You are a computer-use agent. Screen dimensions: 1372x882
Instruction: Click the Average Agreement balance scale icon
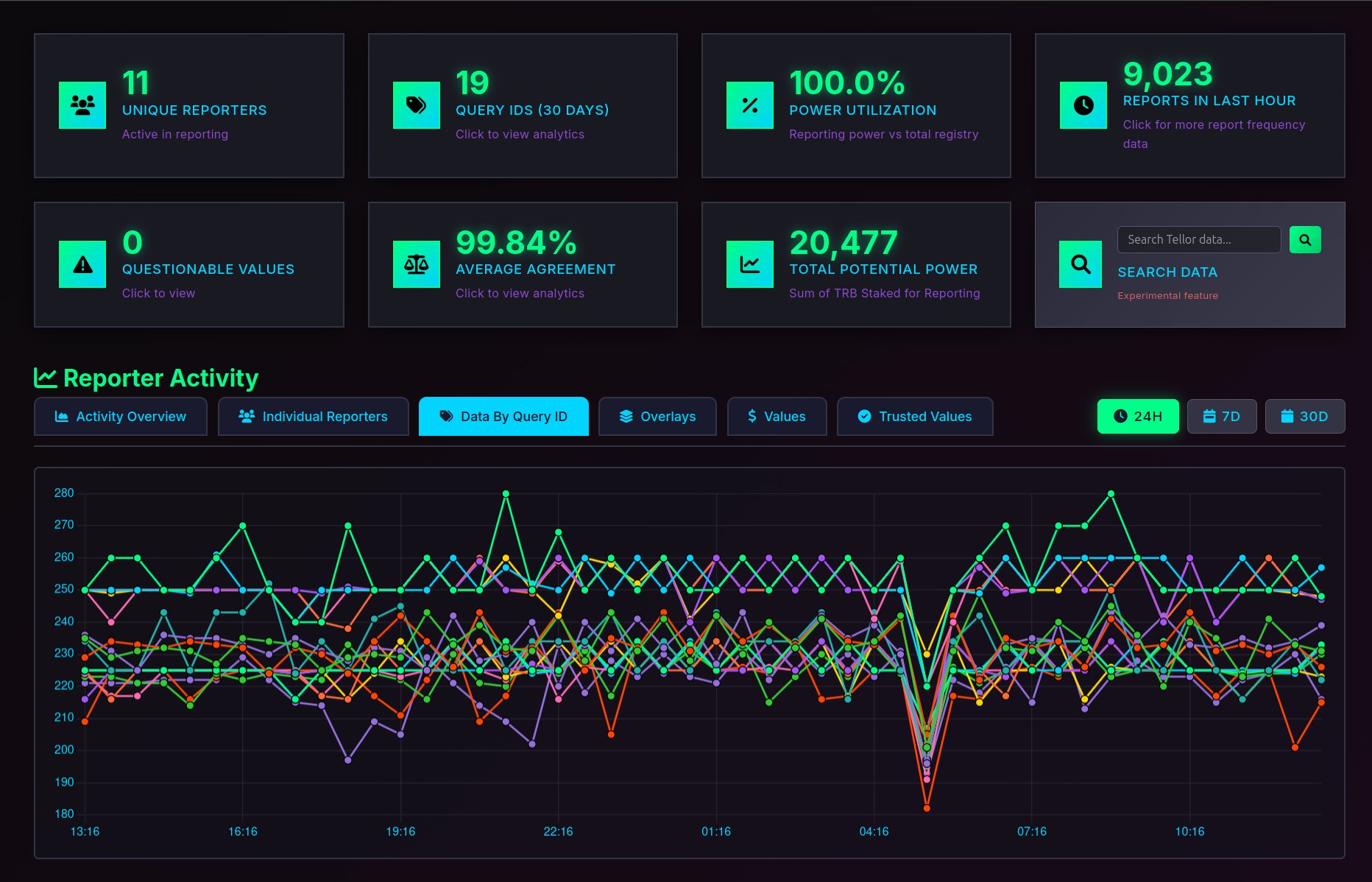pos(417,264)
